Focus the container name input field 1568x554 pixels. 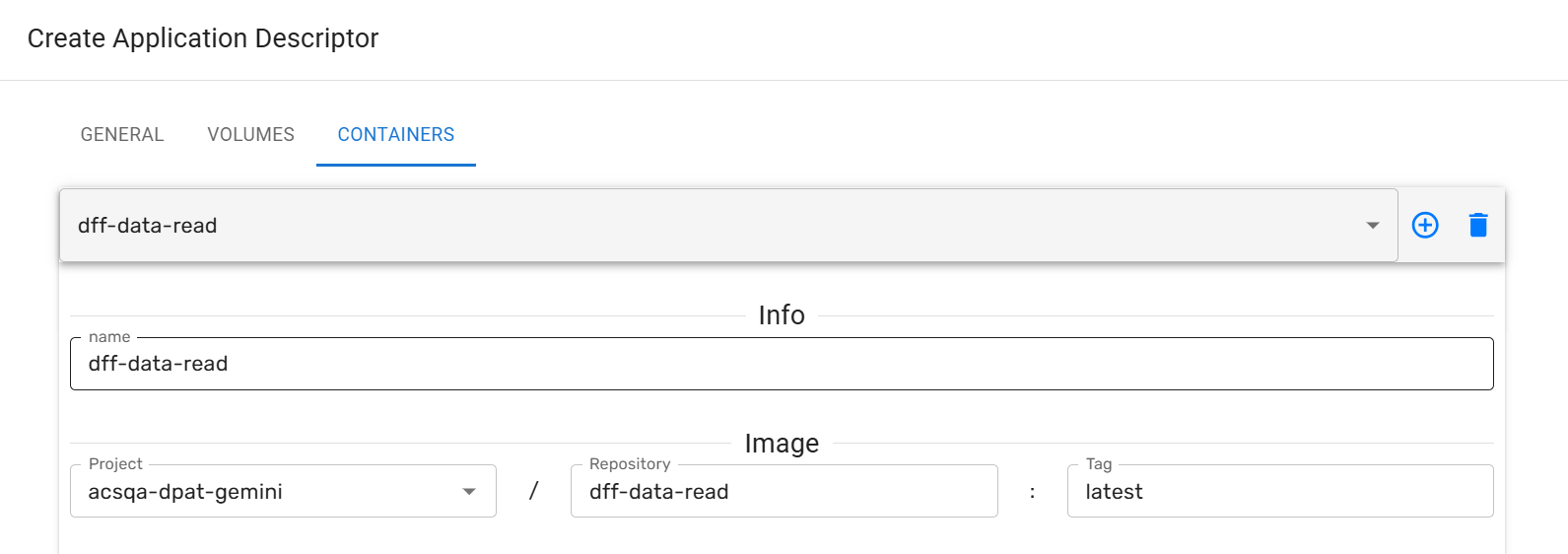781,364
